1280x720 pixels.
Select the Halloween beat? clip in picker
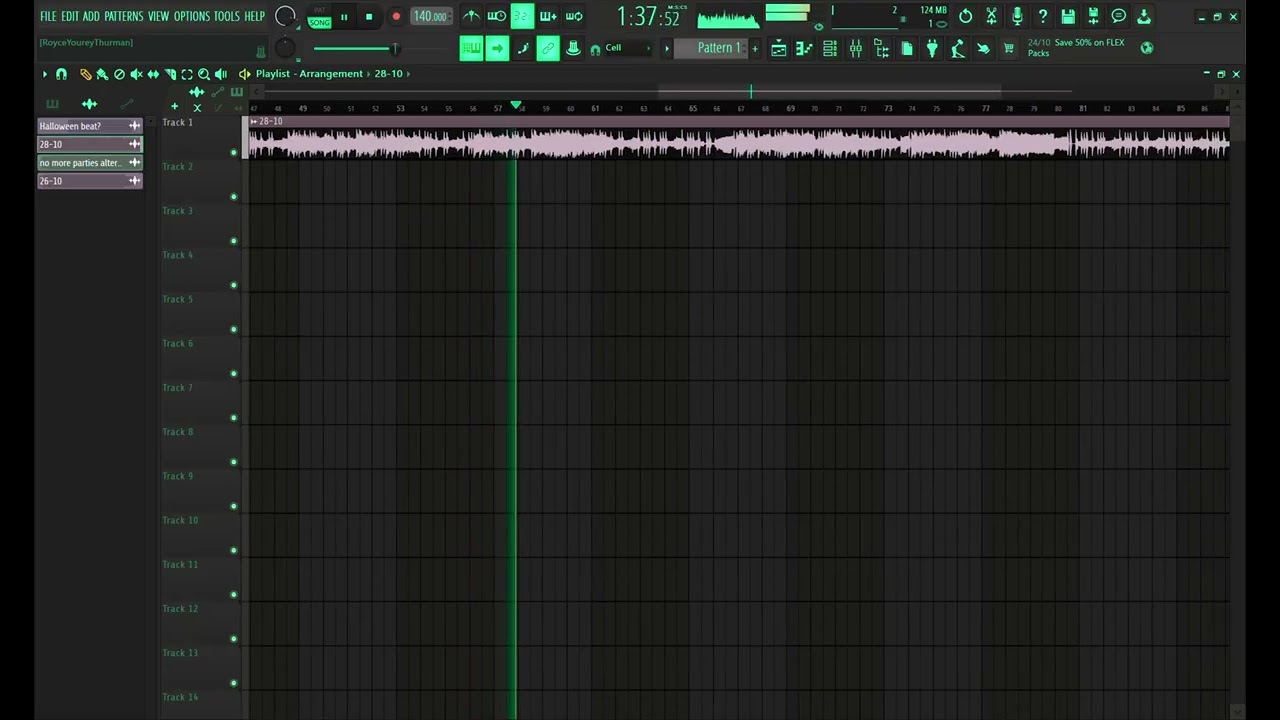tap(90, 126)
